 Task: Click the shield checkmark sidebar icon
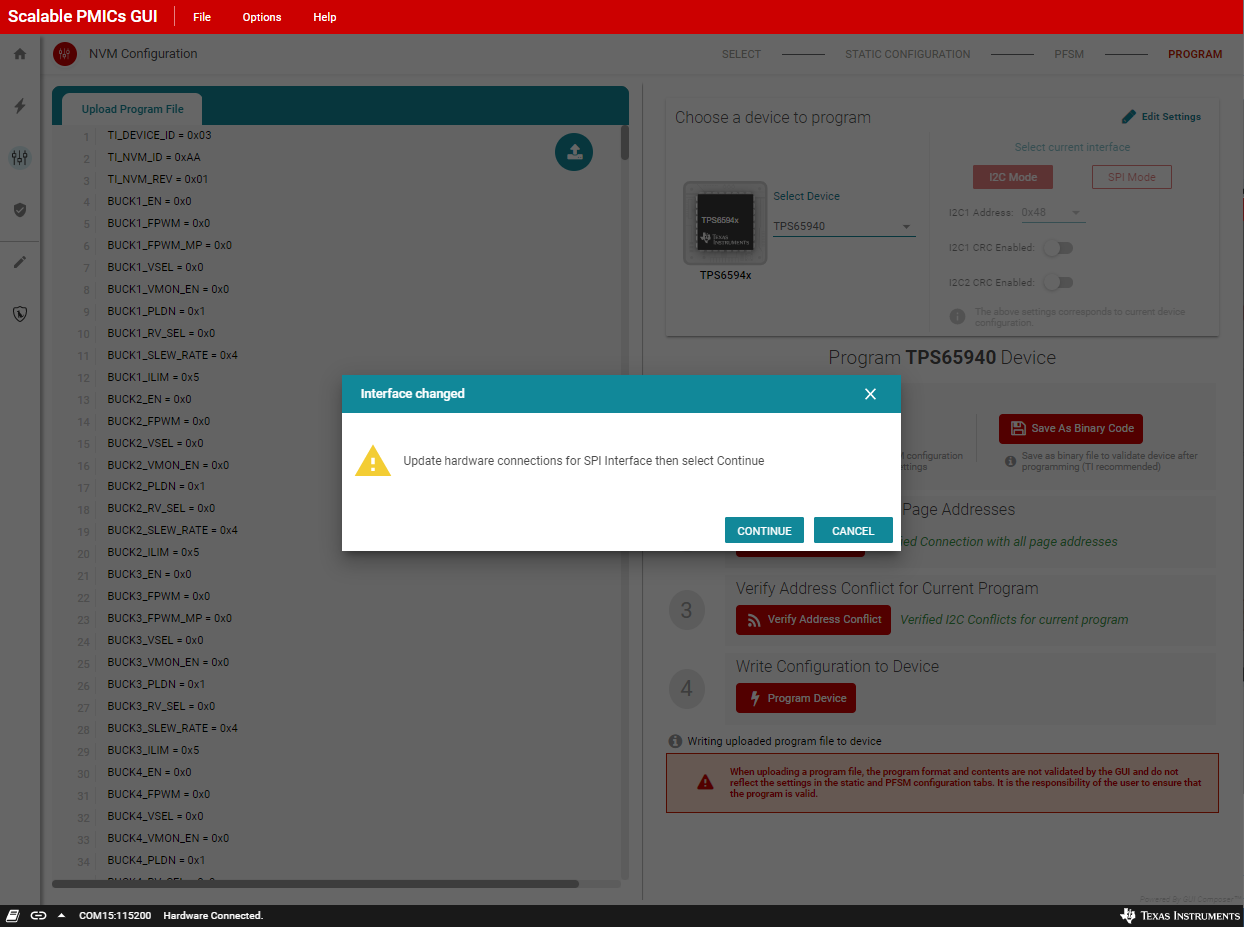(x=20, y=210)
